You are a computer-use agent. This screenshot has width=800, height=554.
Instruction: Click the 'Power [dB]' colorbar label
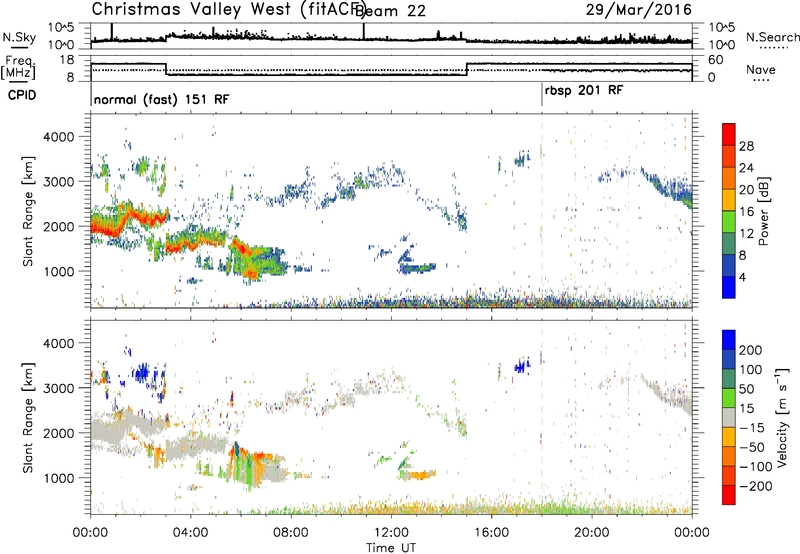click(763, 211)
